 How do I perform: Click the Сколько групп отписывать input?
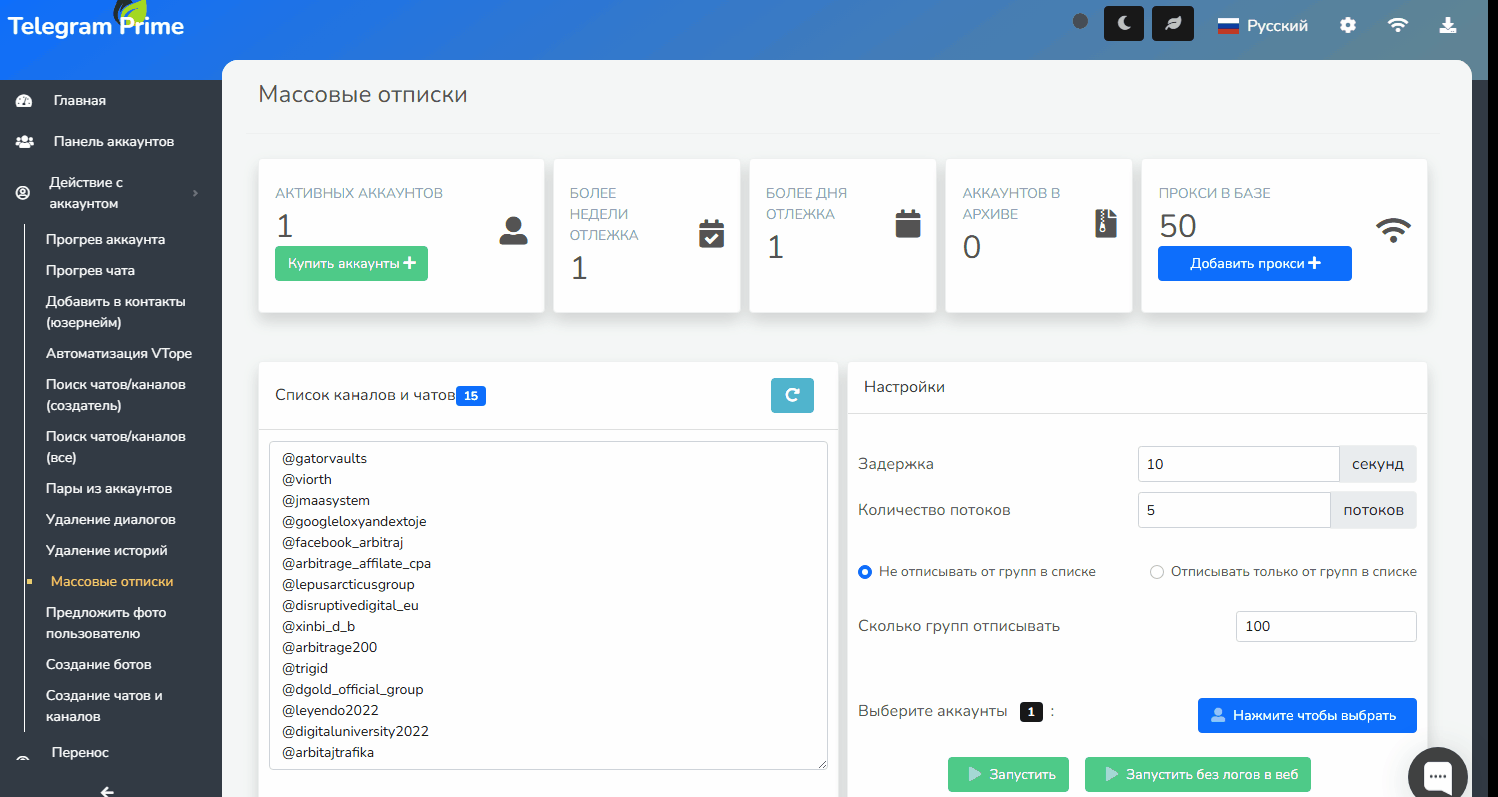pos(1326,626)
